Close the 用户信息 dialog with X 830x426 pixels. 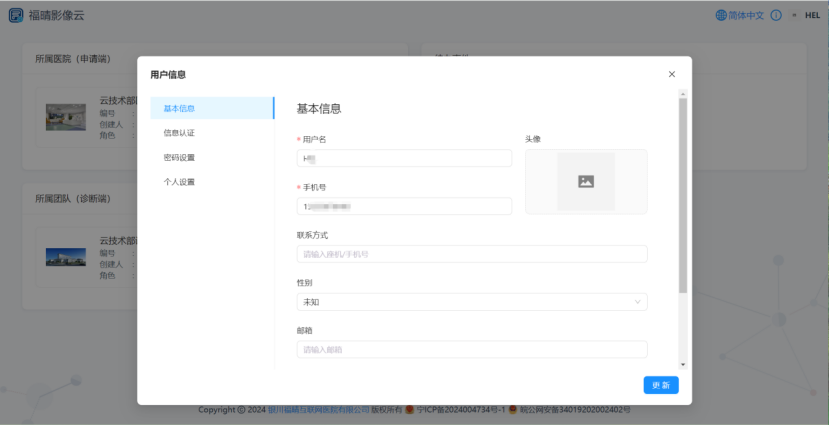pyautogui.click(x=672, y=74)
